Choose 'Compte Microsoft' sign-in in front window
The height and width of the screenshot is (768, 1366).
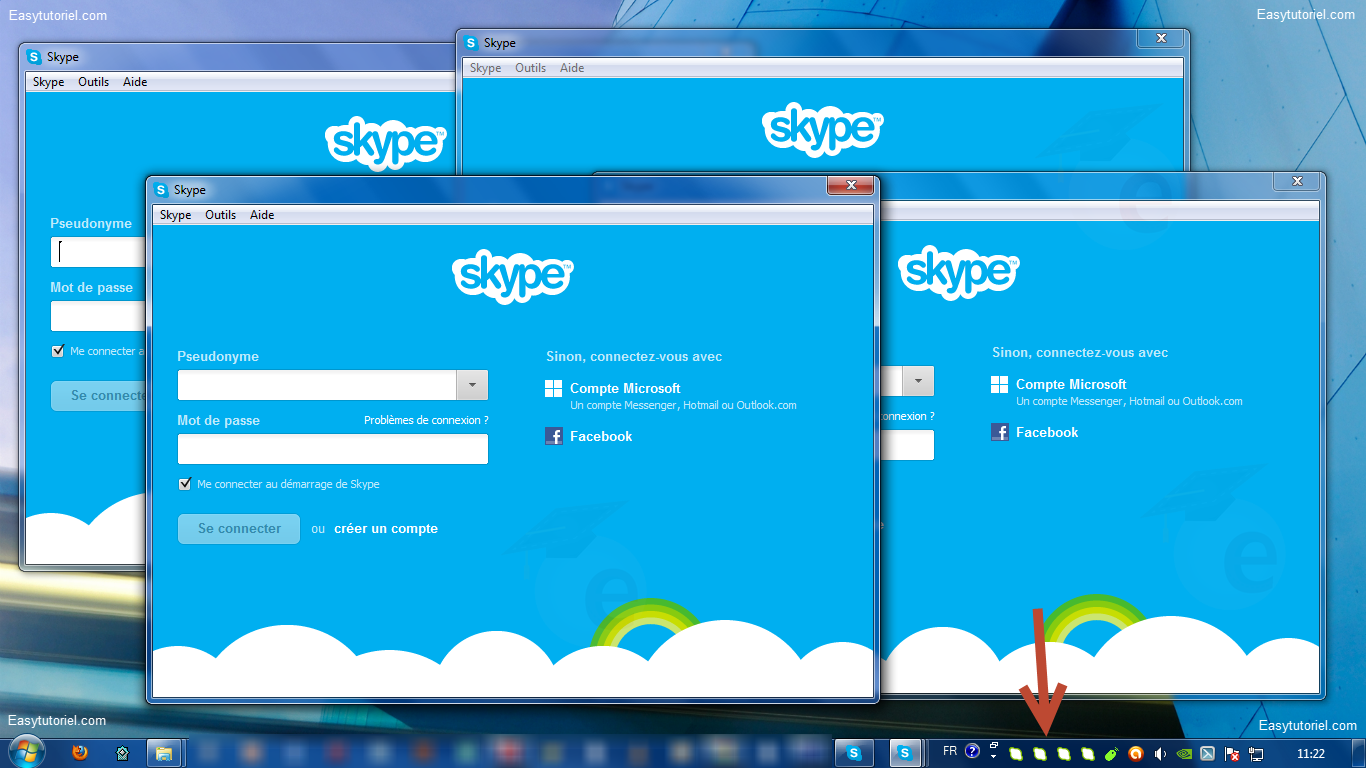[x=625, y=388]
